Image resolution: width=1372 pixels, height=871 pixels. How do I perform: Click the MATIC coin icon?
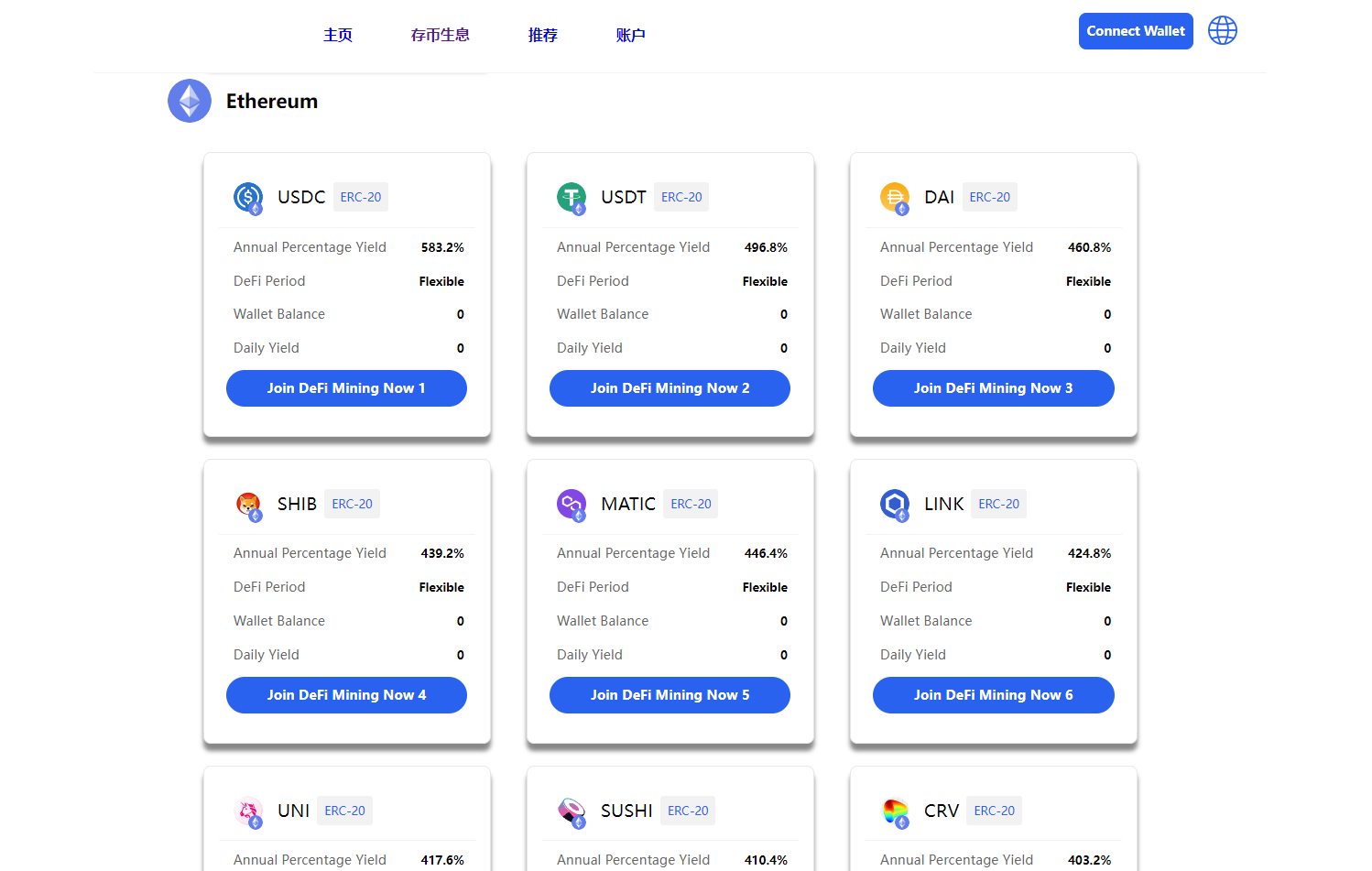coord(572,505)
